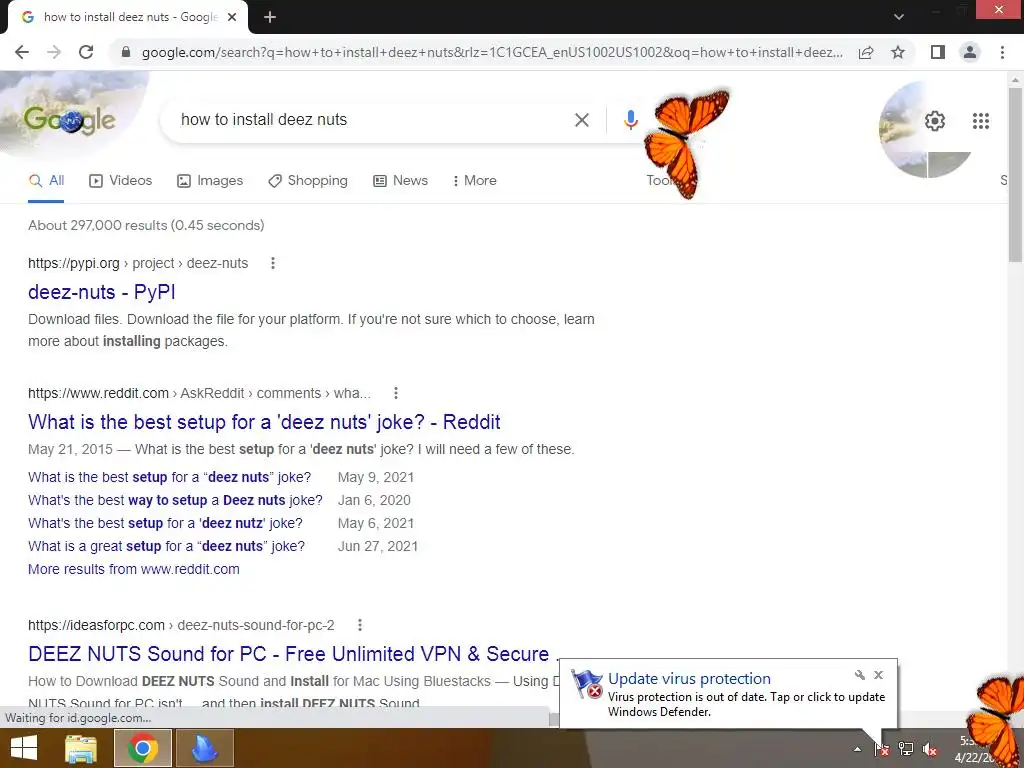Click the muted volume tray icon
The width and height of the screenshot is (1024, 768).
point(930,749)
